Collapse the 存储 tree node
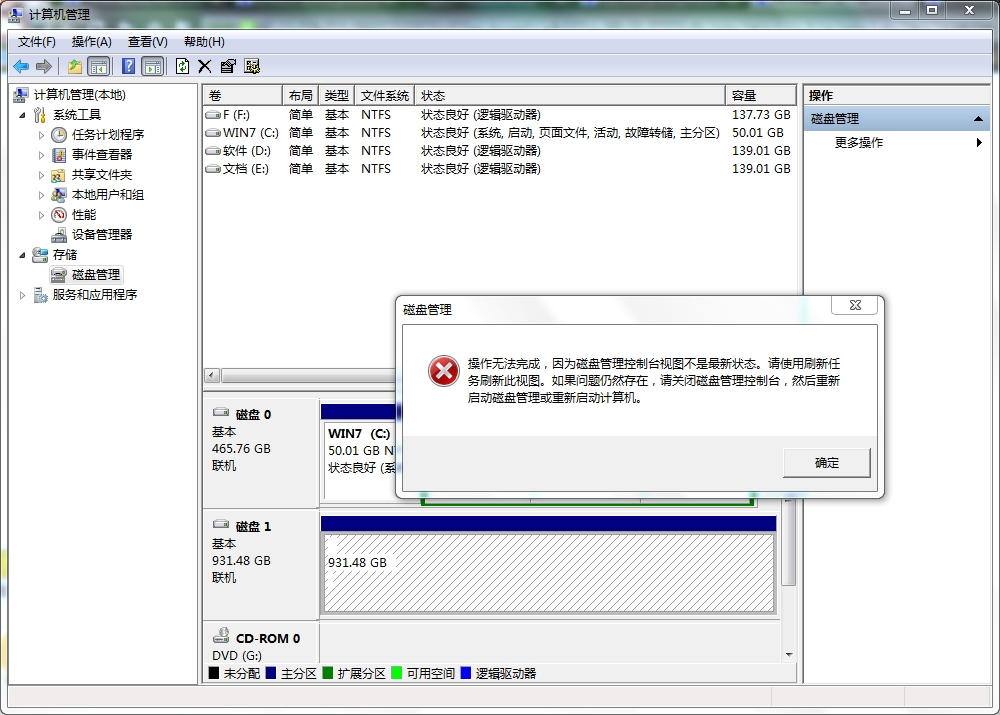This screenshot has height=715, width=1000. [x=22, y=255]
